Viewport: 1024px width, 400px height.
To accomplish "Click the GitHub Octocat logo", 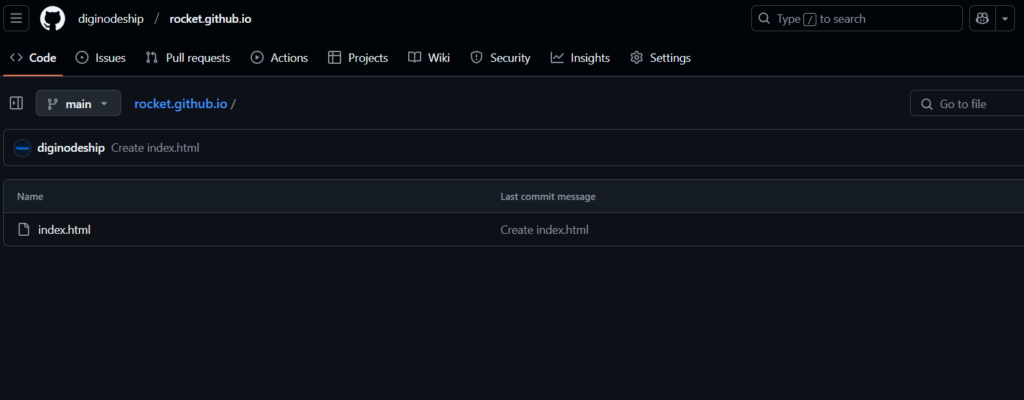I will [x=52, y=19].
